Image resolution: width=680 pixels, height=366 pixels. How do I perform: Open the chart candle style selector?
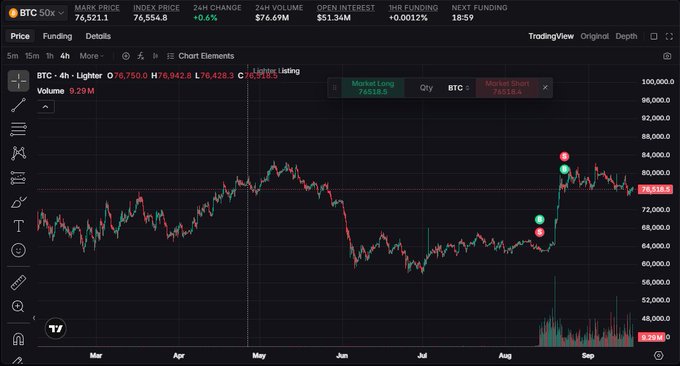tap(155, 56)
